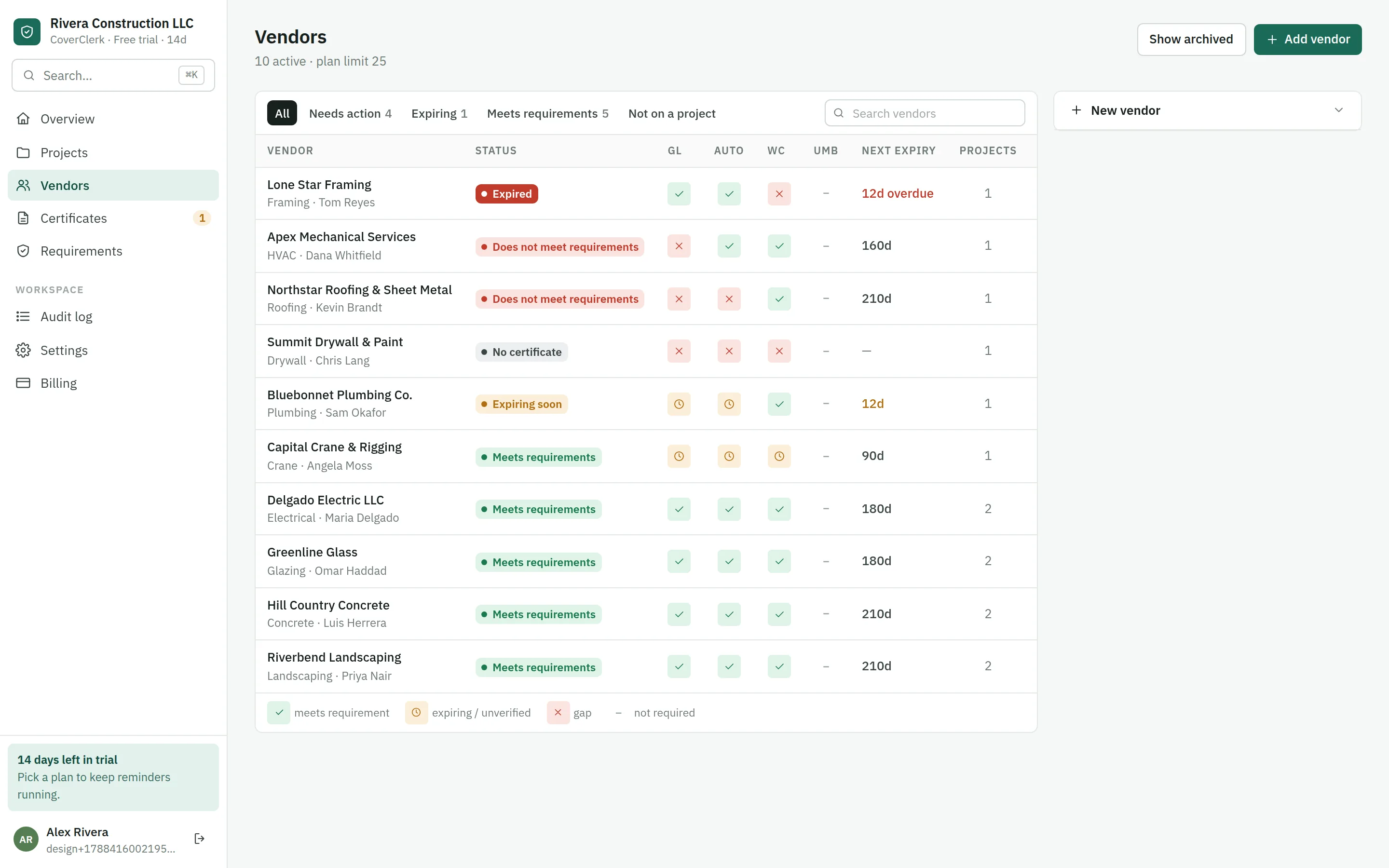This screenshot has width=1389, height=868.
Task: Open the Not on a project tab
Action: (x=671, y=113)
